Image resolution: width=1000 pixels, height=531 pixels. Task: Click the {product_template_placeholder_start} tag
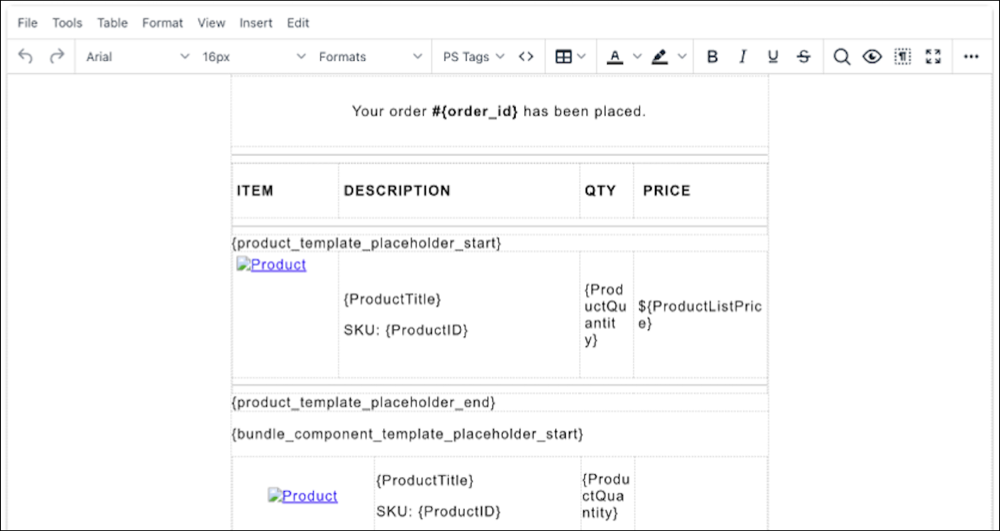[367, 244]
